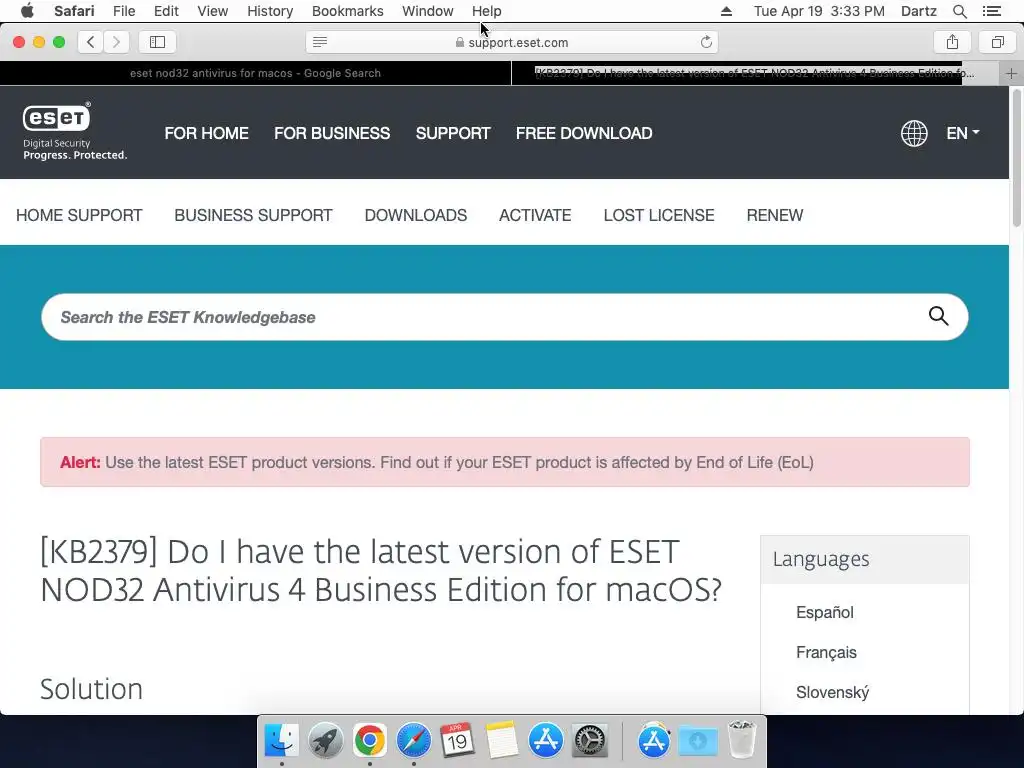
Task: Click Safari back button
Action: pos(91,42)
